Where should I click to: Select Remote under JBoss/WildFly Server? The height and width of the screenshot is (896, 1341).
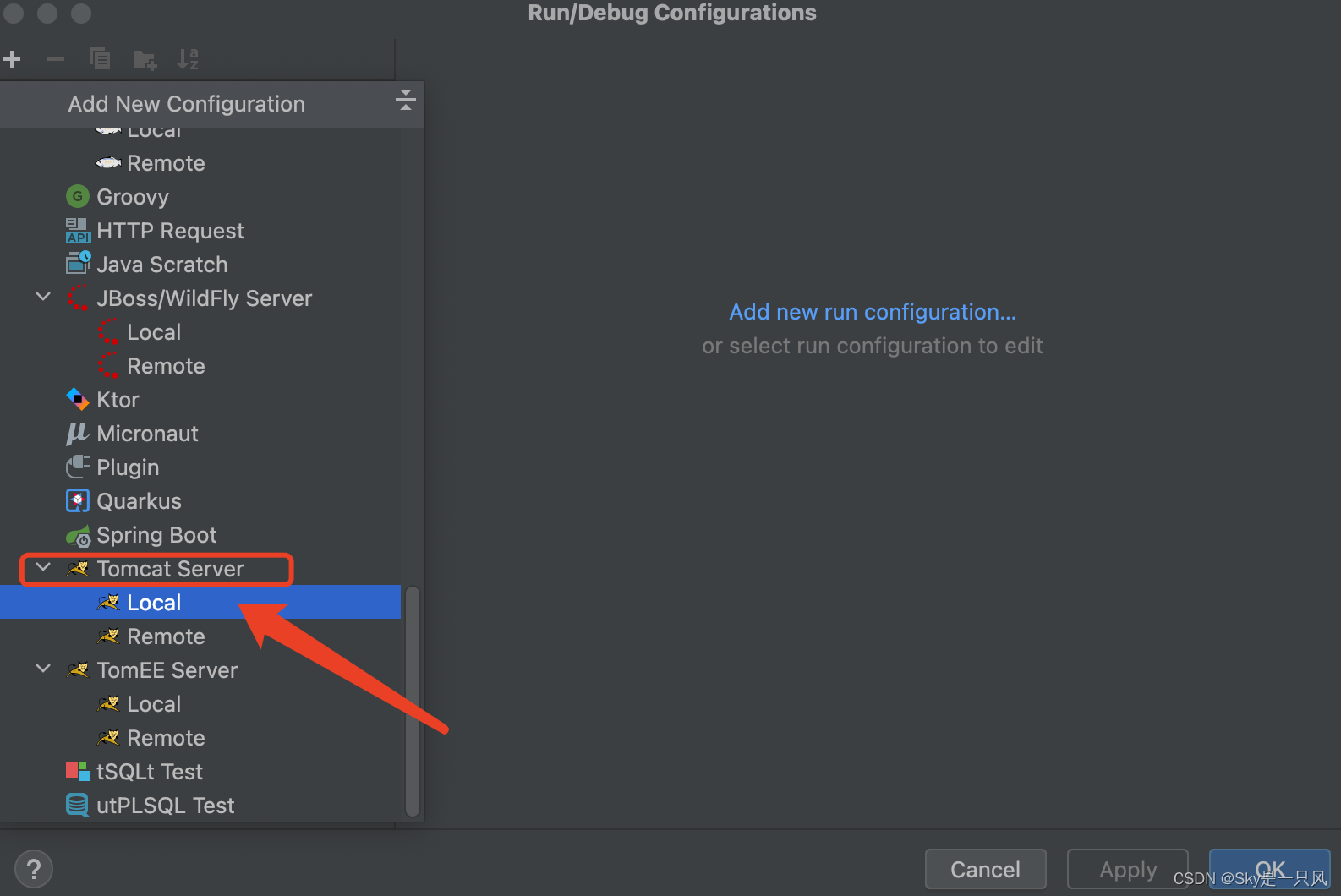coord(200,365)
